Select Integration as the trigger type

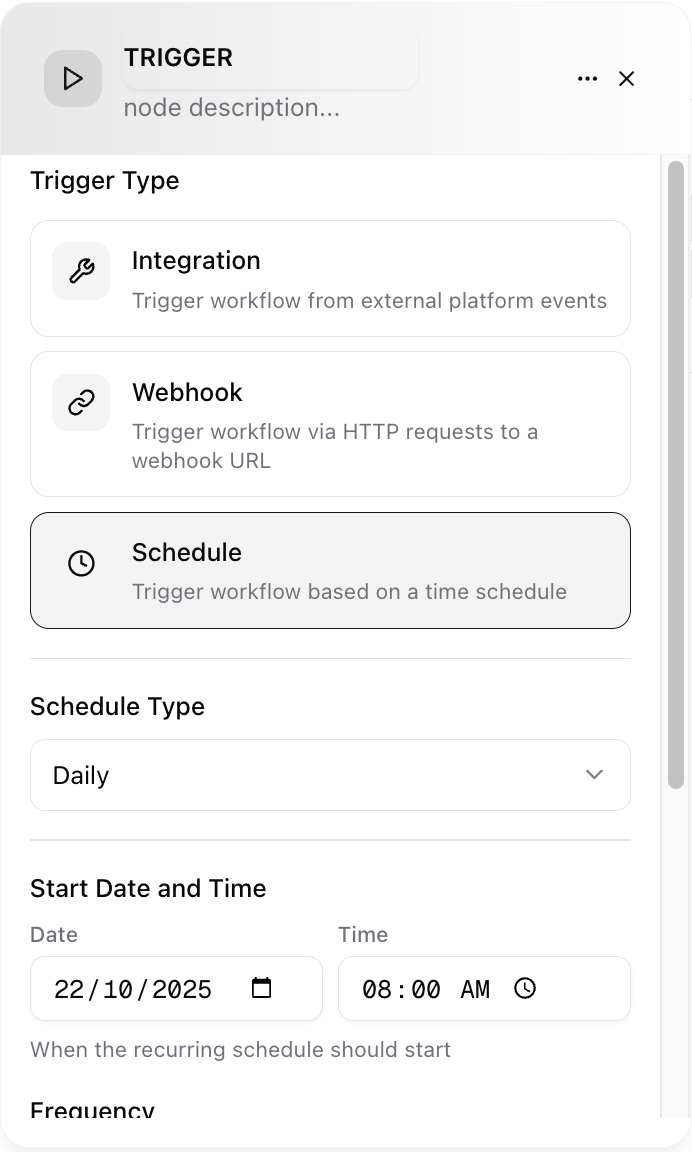(330, 278)
